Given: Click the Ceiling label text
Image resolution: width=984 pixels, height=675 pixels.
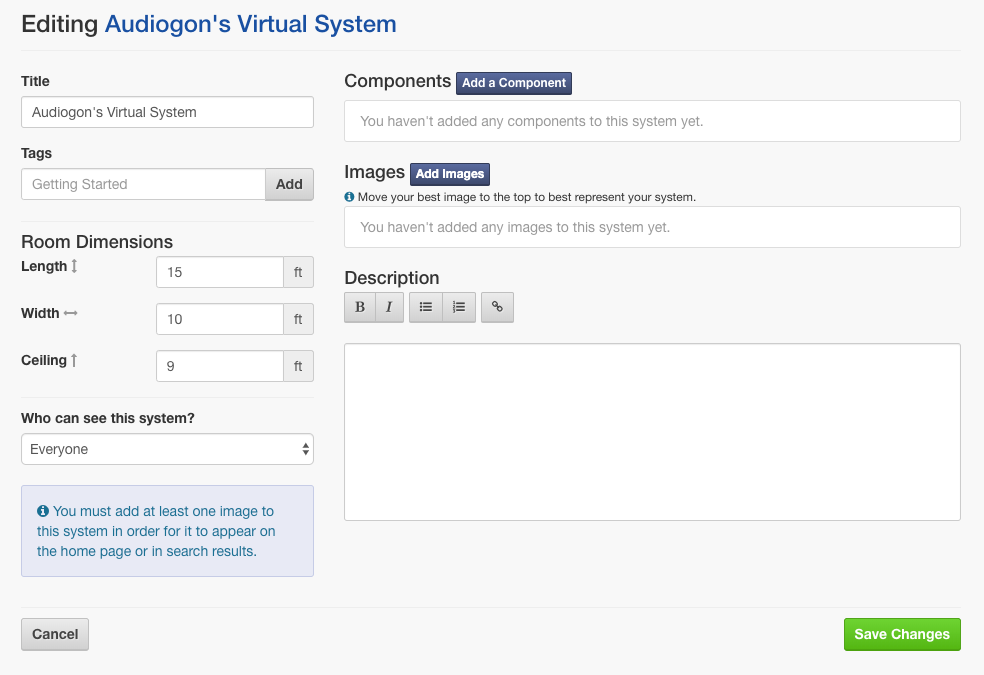Looking at the screenshot, I should [44, 360].
